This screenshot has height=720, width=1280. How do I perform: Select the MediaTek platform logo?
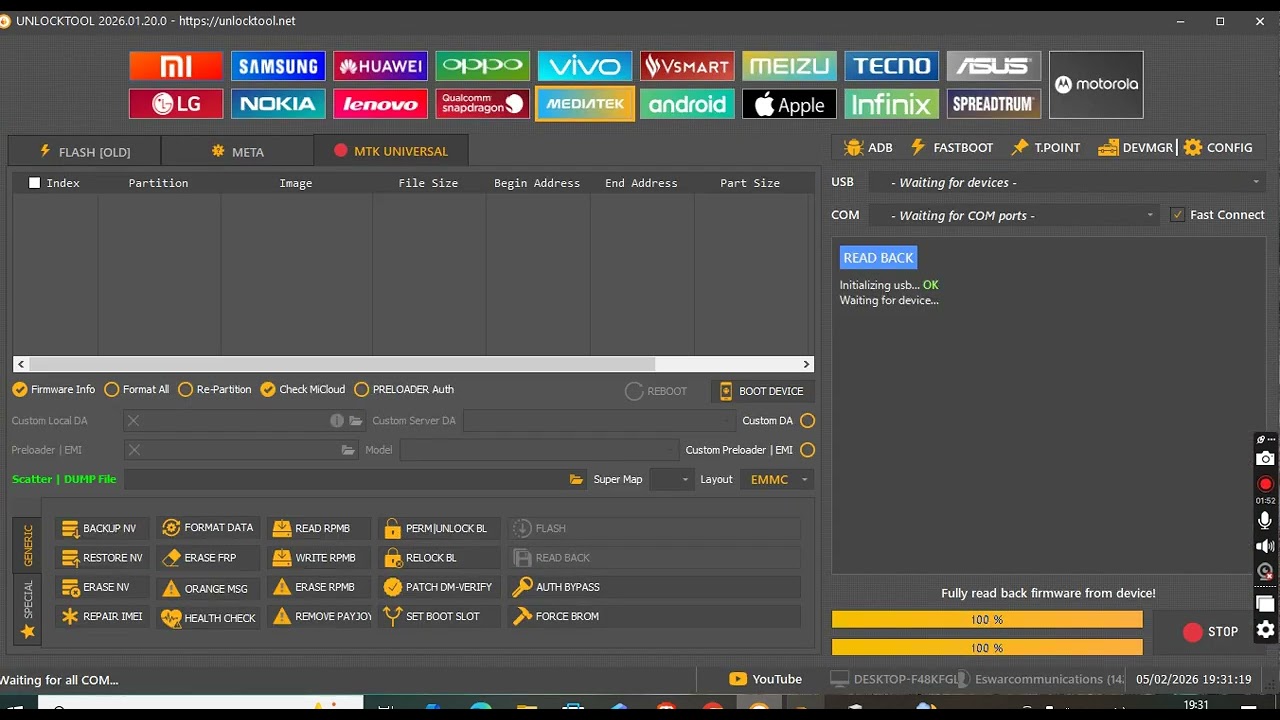tap(585, 104)
